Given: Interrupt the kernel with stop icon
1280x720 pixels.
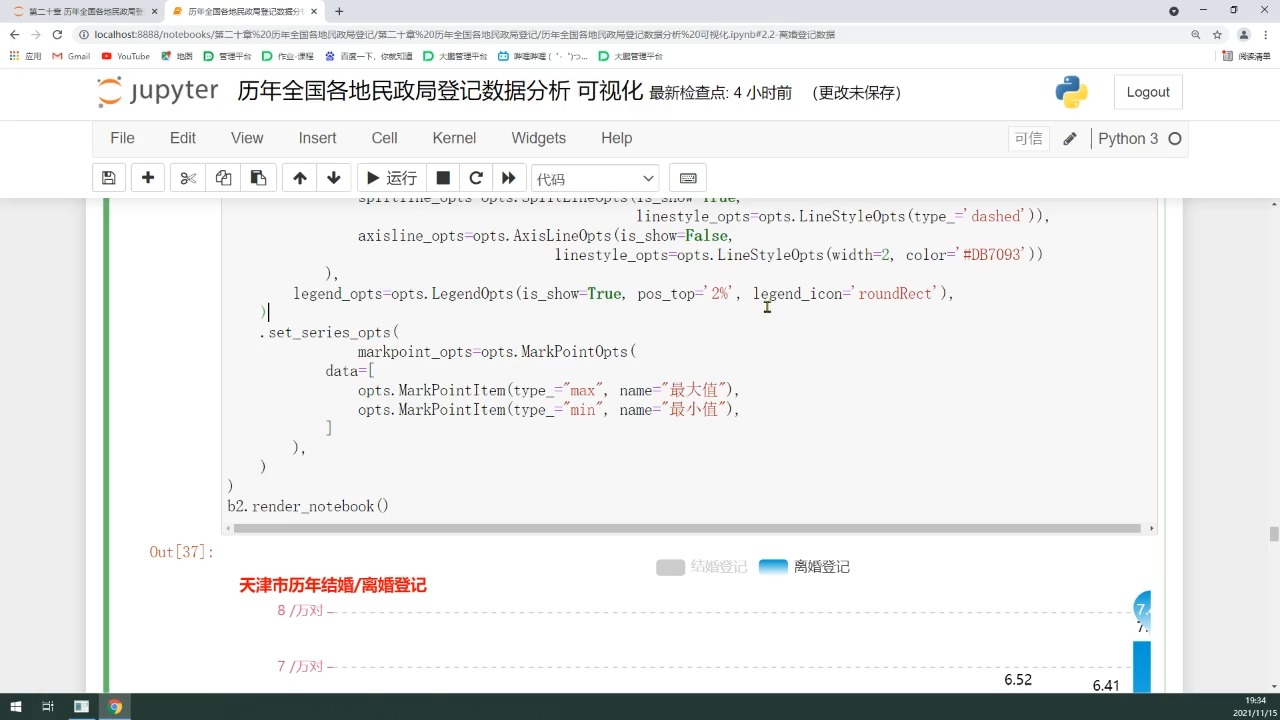Looking at the screenshot, I should click(x=443, y=178).
